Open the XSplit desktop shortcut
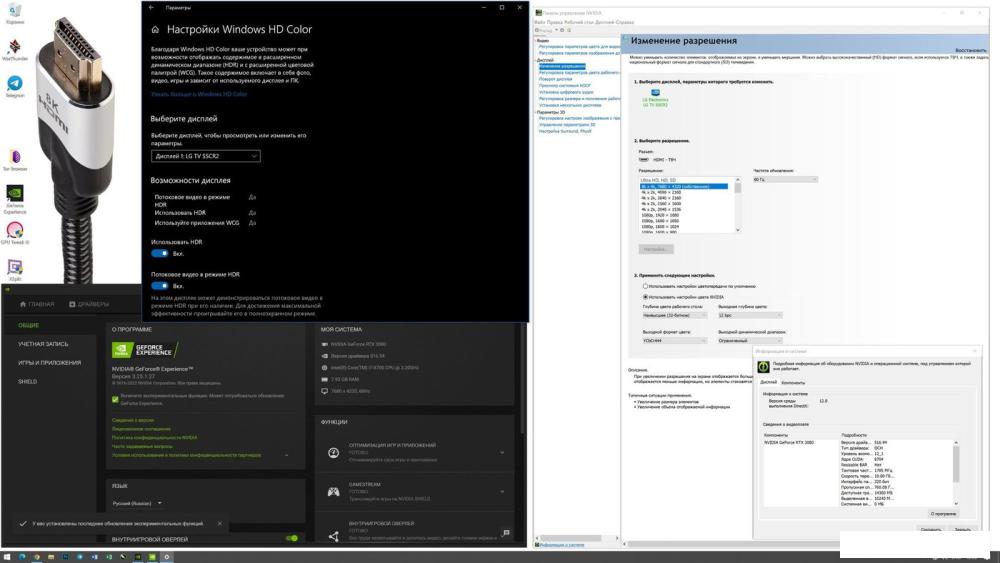This screenshot has height=563, width=1000. point(15,269)
